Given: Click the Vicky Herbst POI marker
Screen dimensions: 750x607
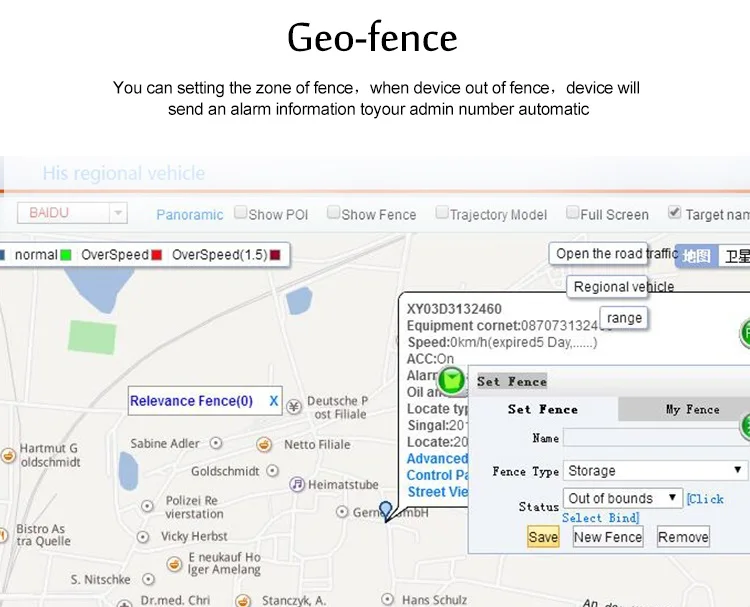Looking at the screenshot, I should click(143, 537).
